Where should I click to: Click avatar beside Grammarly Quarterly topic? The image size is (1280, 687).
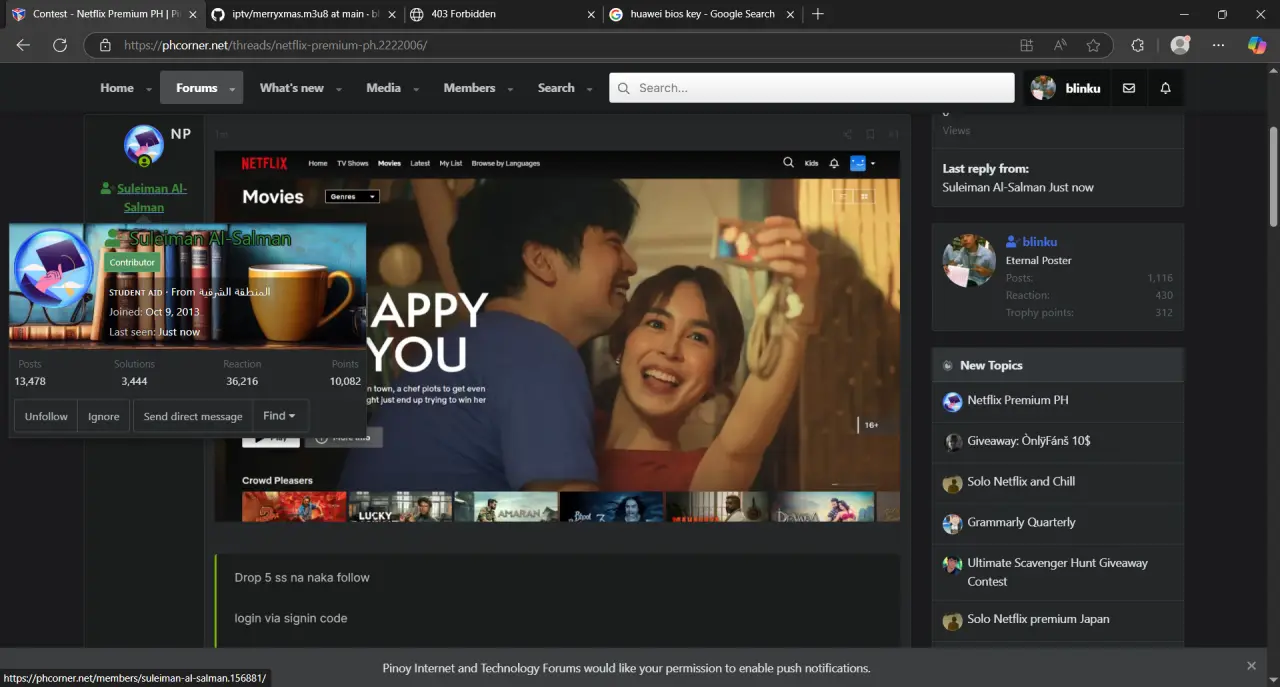[x=952, y=524]
